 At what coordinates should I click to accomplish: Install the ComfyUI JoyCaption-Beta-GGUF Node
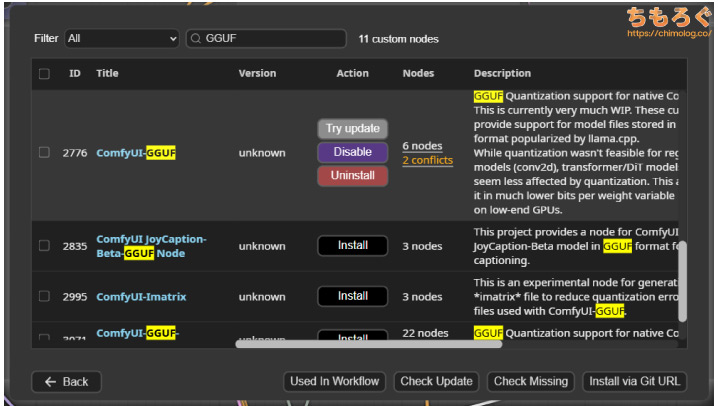[x=353, y=245]
